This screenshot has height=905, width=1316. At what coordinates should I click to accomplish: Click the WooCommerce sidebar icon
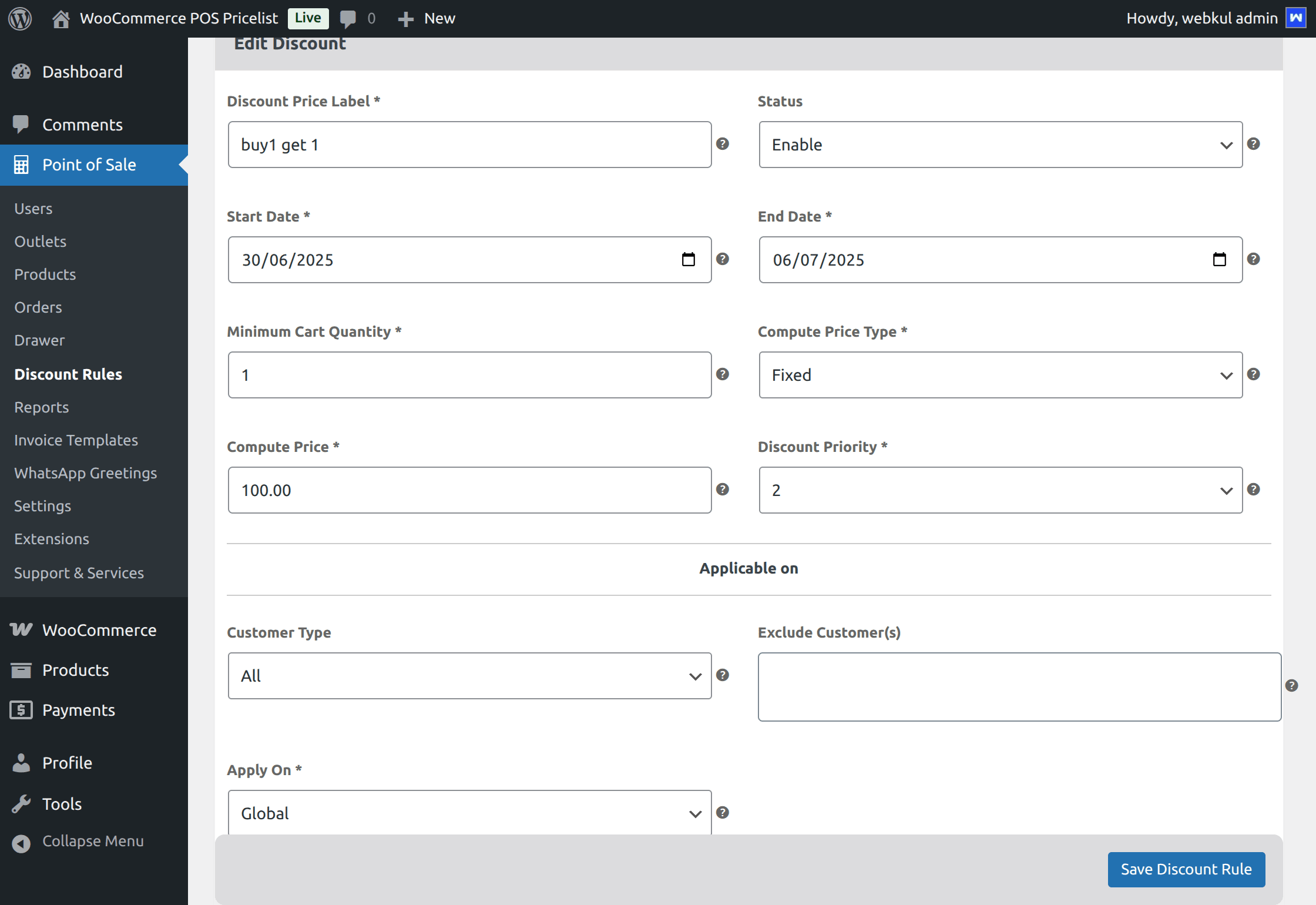click(x=21, y=629)
